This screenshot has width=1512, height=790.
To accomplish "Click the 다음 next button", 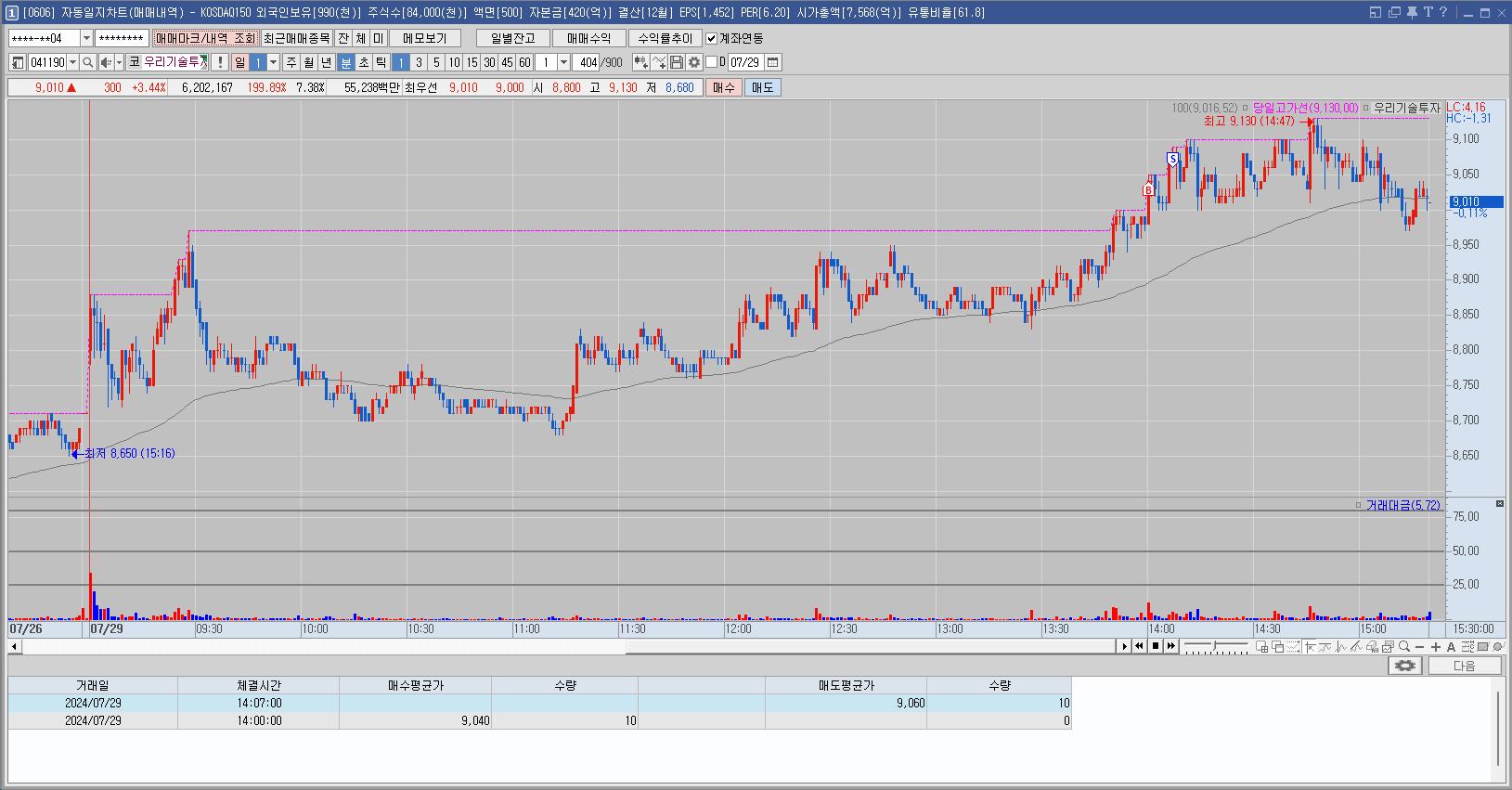I will pyautogui.click(x=1464, y=666).
